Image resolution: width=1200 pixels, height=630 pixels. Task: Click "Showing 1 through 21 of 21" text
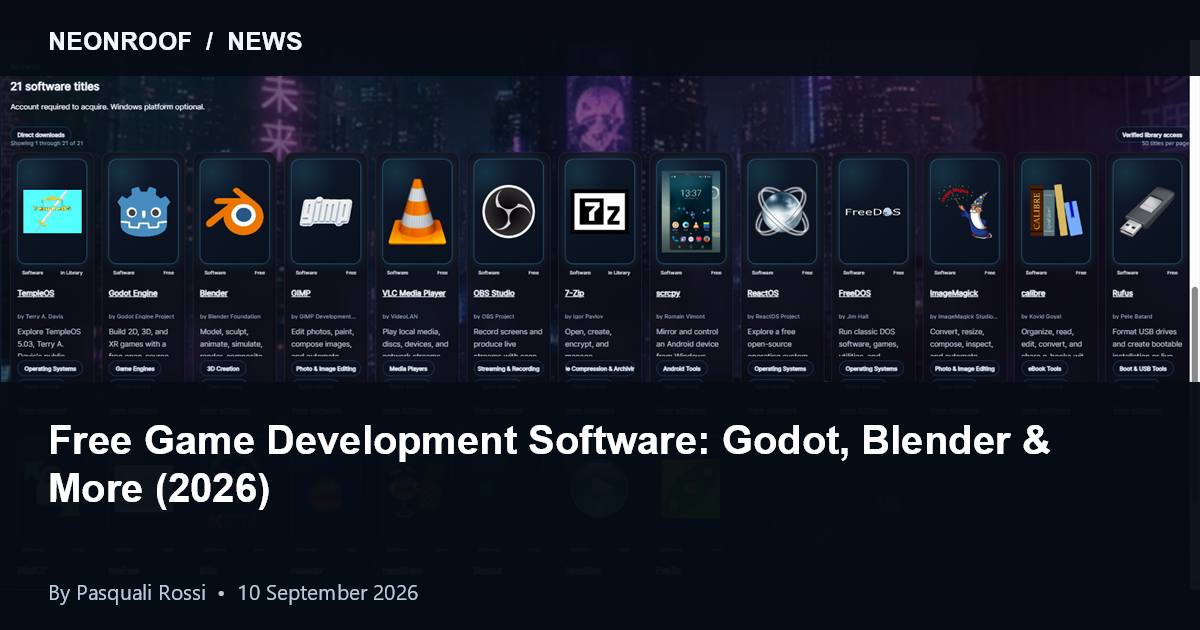click(x=45, y=144)
